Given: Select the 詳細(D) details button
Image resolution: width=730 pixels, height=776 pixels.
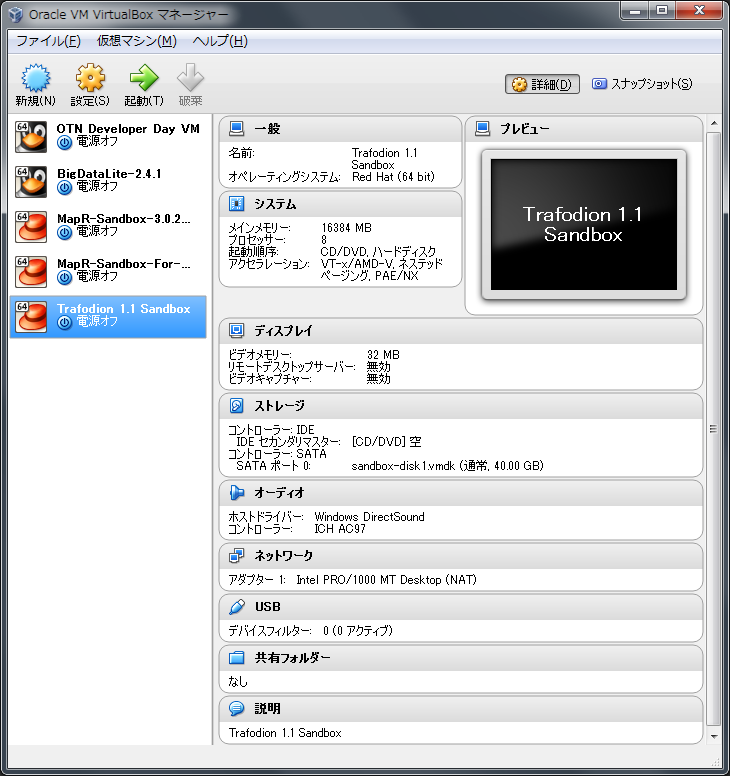Looking at the screenshot, I should (542, 85).
